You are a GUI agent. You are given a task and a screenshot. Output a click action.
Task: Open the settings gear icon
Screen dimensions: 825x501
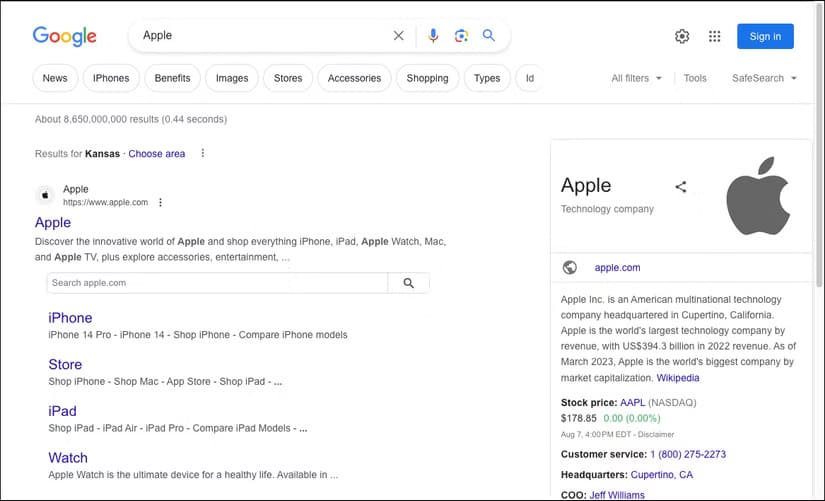coord(682,37)
